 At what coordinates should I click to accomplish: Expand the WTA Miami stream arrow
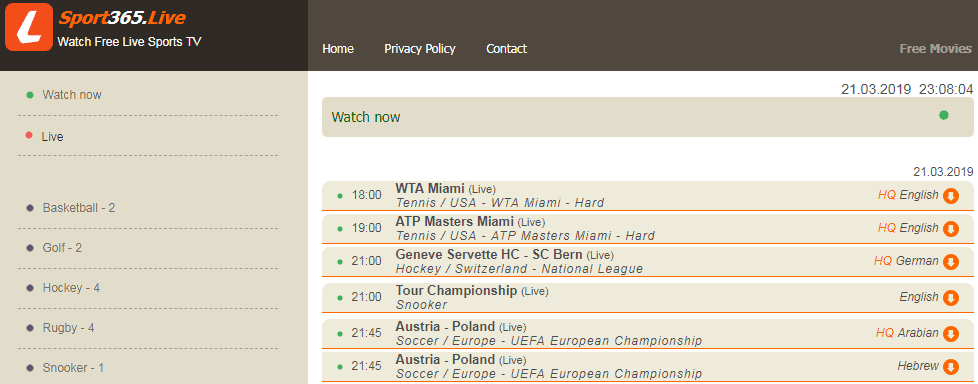coord(951,196)
